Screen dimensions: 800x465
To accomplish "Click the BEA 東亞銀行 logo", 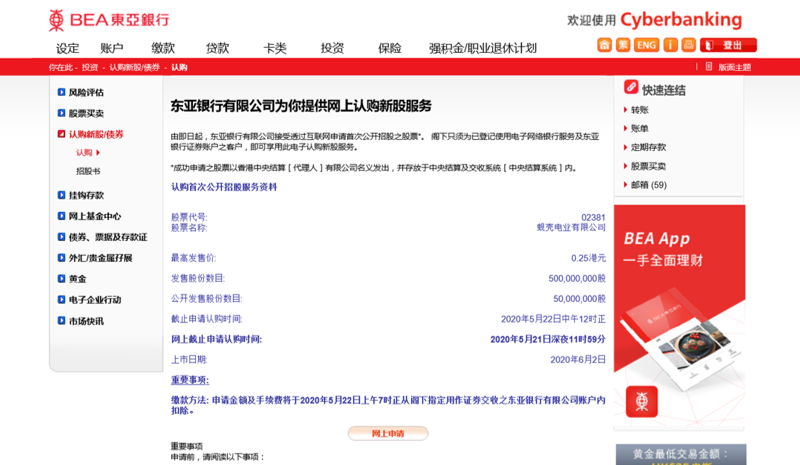I will click(x=109, y=20).
